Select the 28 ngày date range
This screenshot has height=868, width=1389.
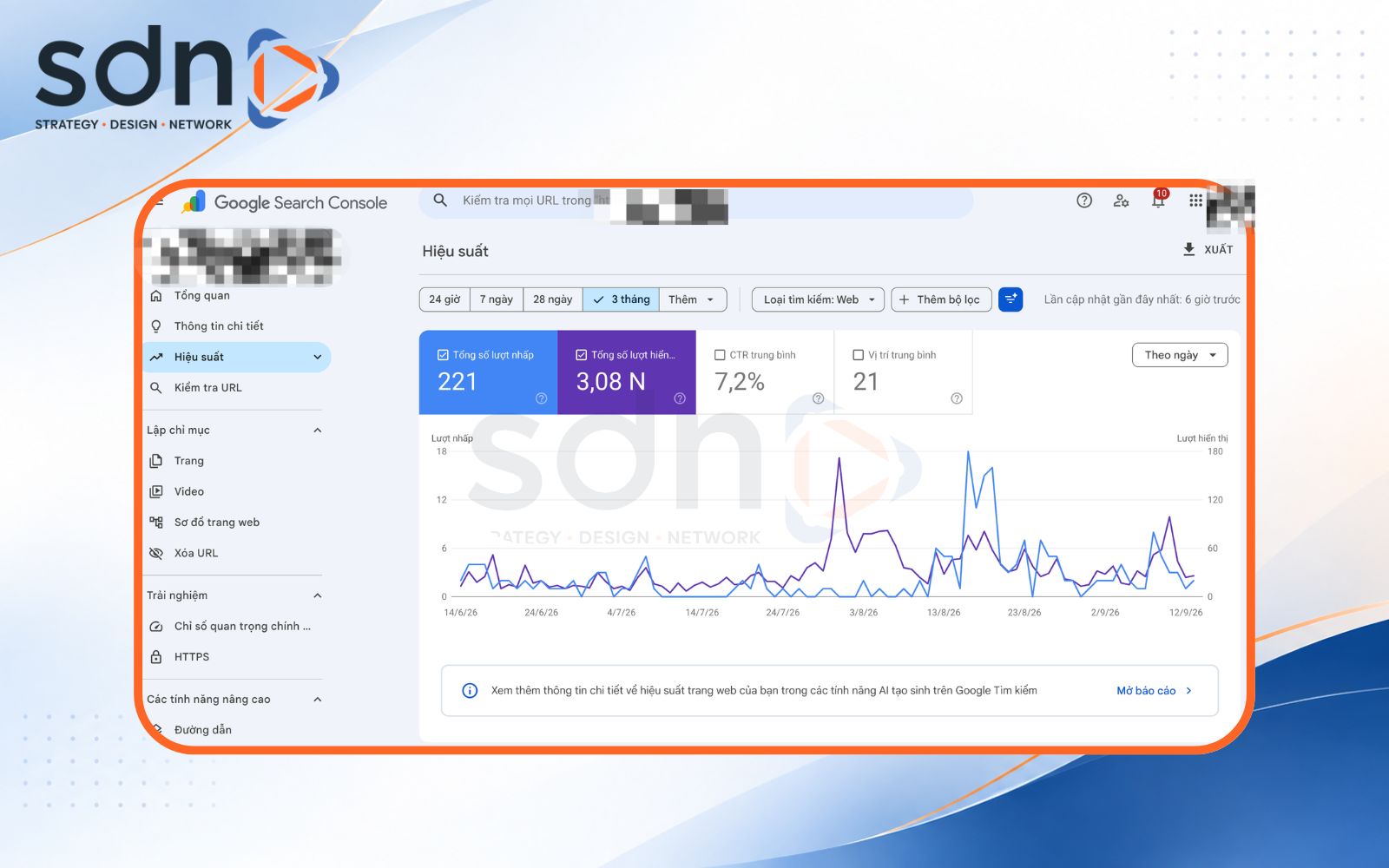[553, 299]
